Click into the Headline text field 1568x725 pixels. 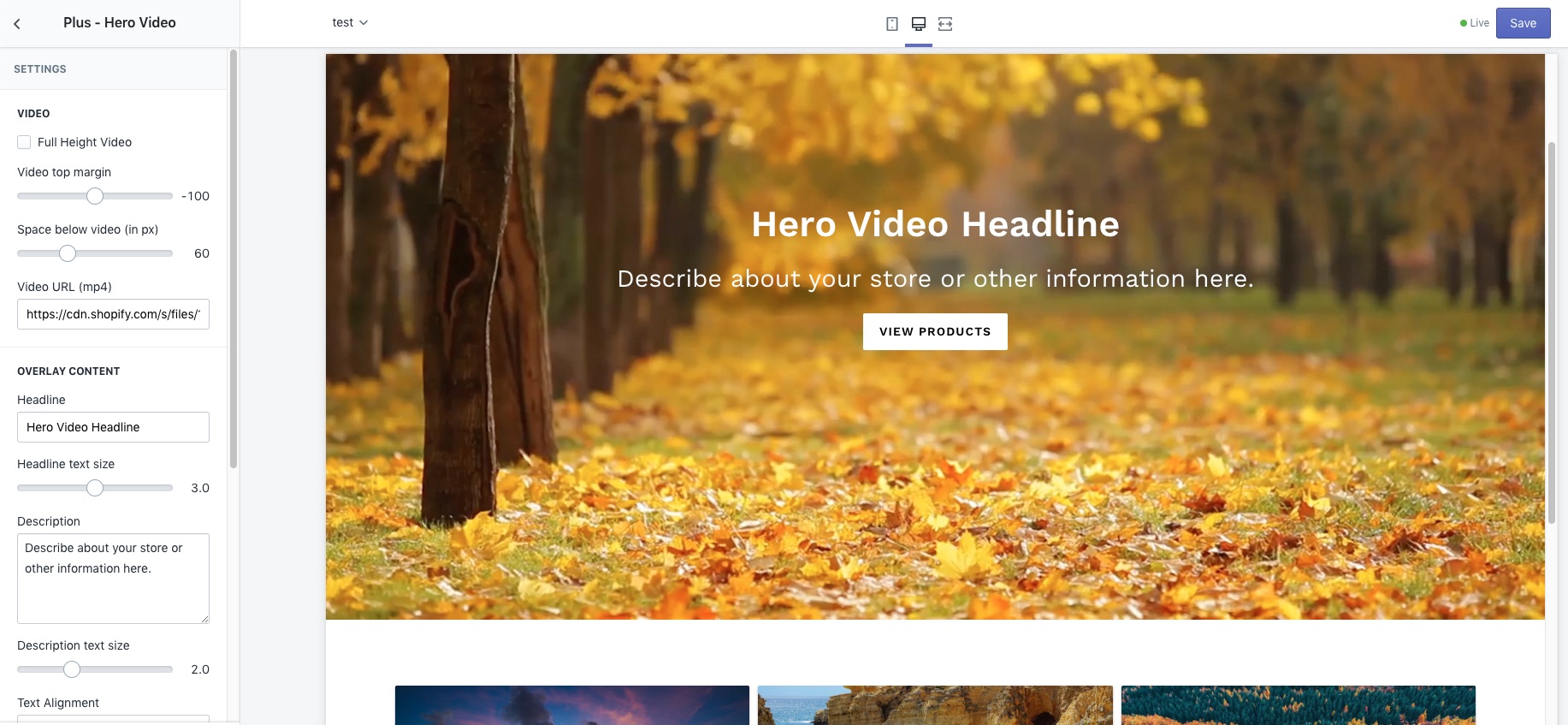[113, 427]
